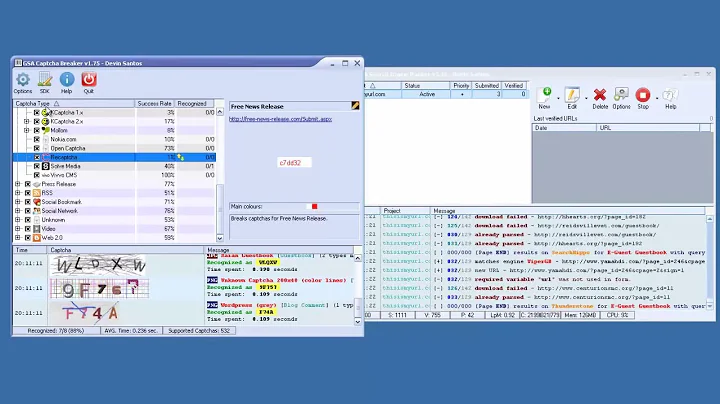Click the Web 2.0 orange icon
This screenshot has width=720, height=404.
37,238
